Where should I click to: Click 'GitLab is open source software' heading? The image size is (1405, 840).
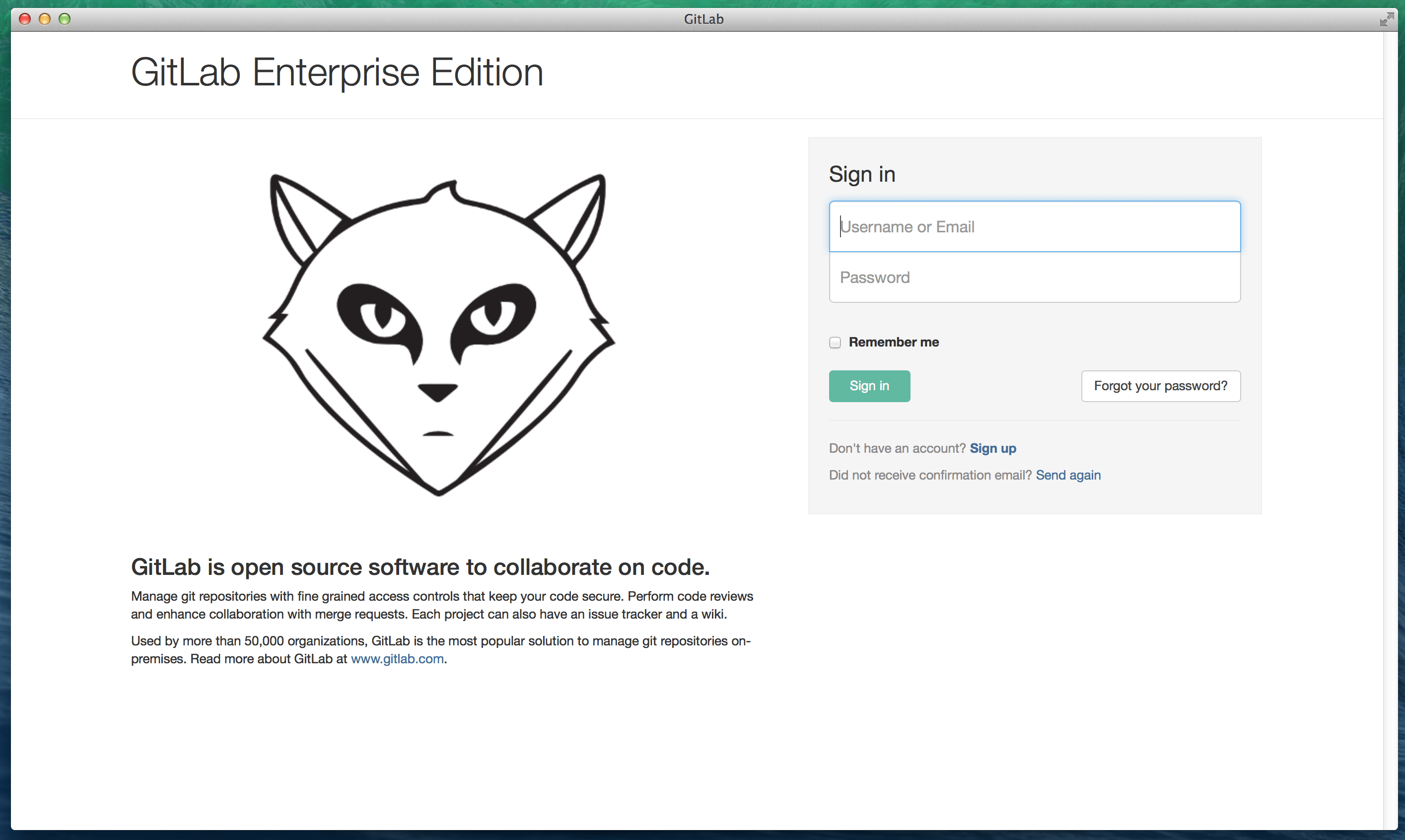tap(420, 567)
